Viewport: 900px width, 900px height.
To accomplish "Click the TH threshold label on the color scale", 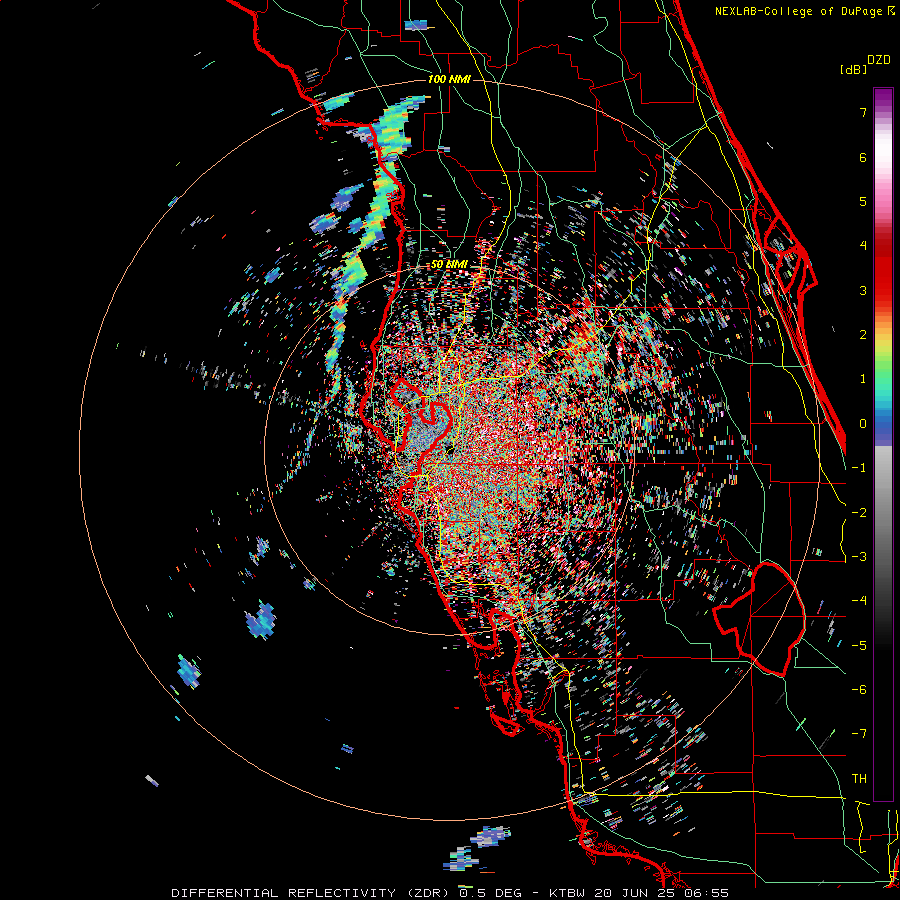I will 859,779.
